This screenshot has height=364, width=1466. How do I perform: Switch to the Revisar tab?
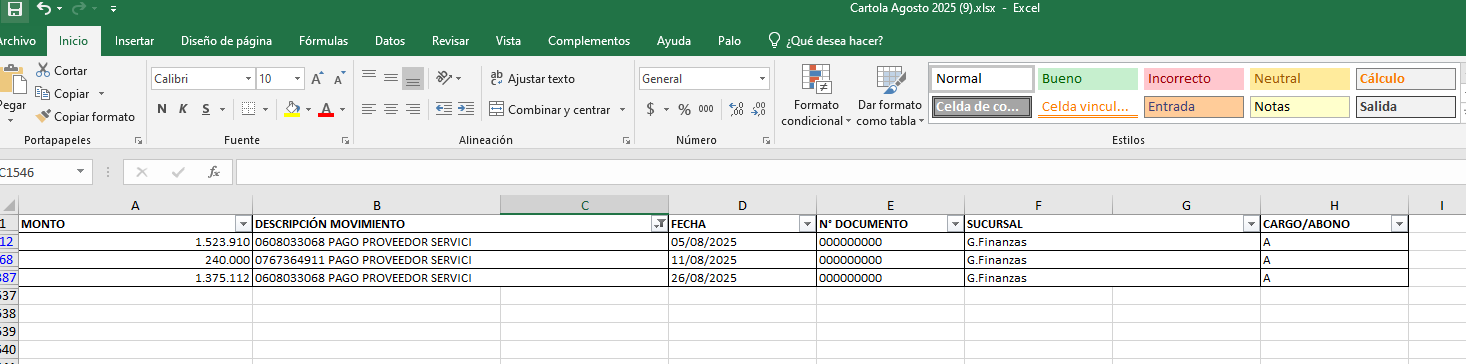pyautogui.click(x=450, y=41)
